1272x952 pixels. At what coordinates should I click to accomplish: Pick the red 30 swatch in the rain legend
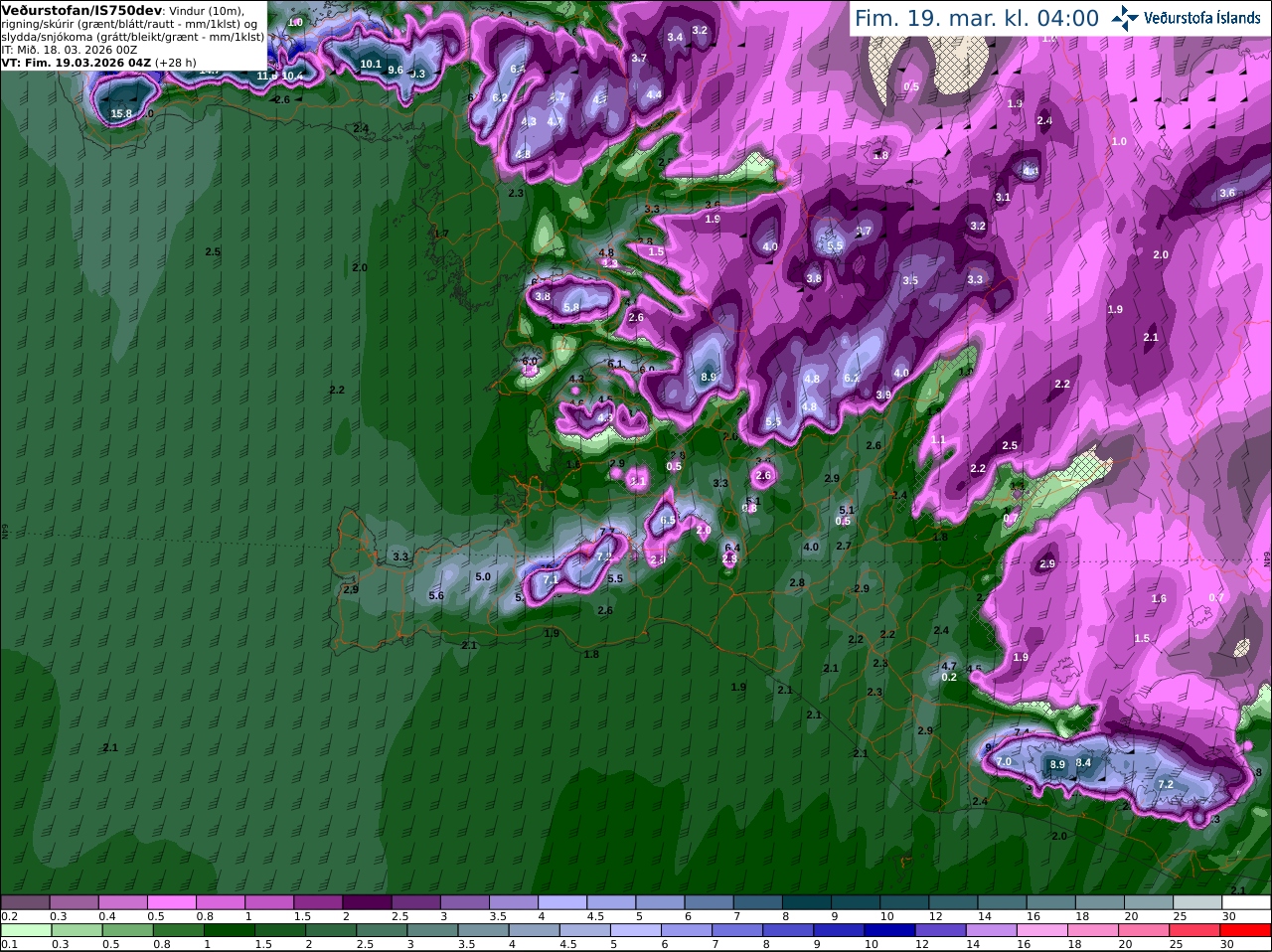[1246, 930]
